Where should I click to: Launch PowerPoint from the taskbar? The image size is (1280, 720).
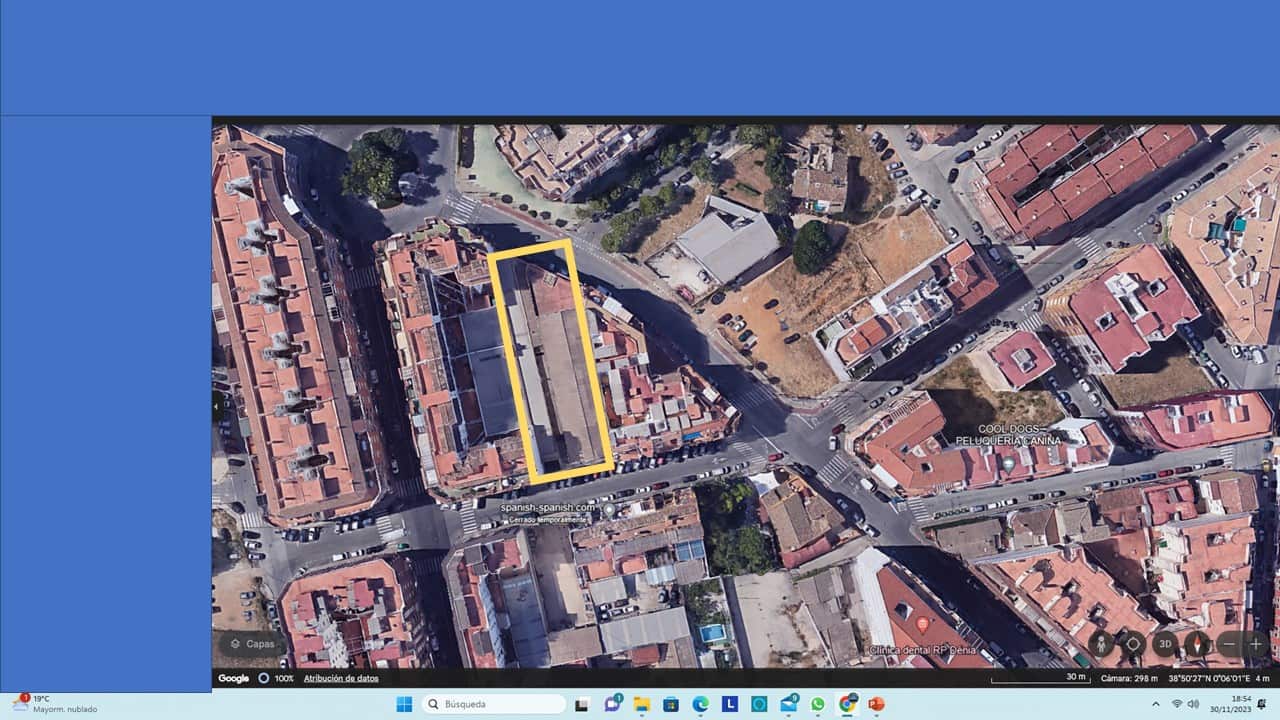875,704
